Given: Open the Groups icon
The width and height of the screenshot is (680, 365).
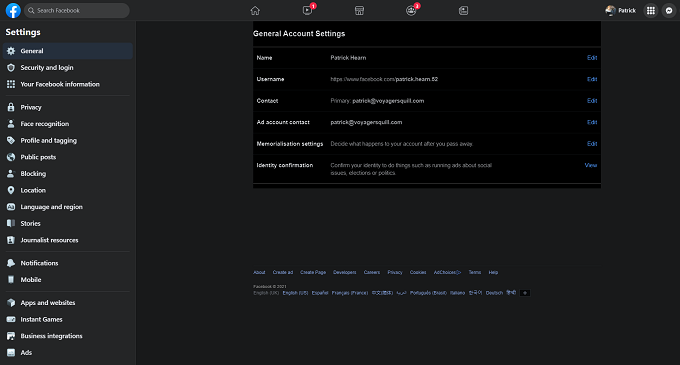Looking at the screenshot, I should [411, 10].
